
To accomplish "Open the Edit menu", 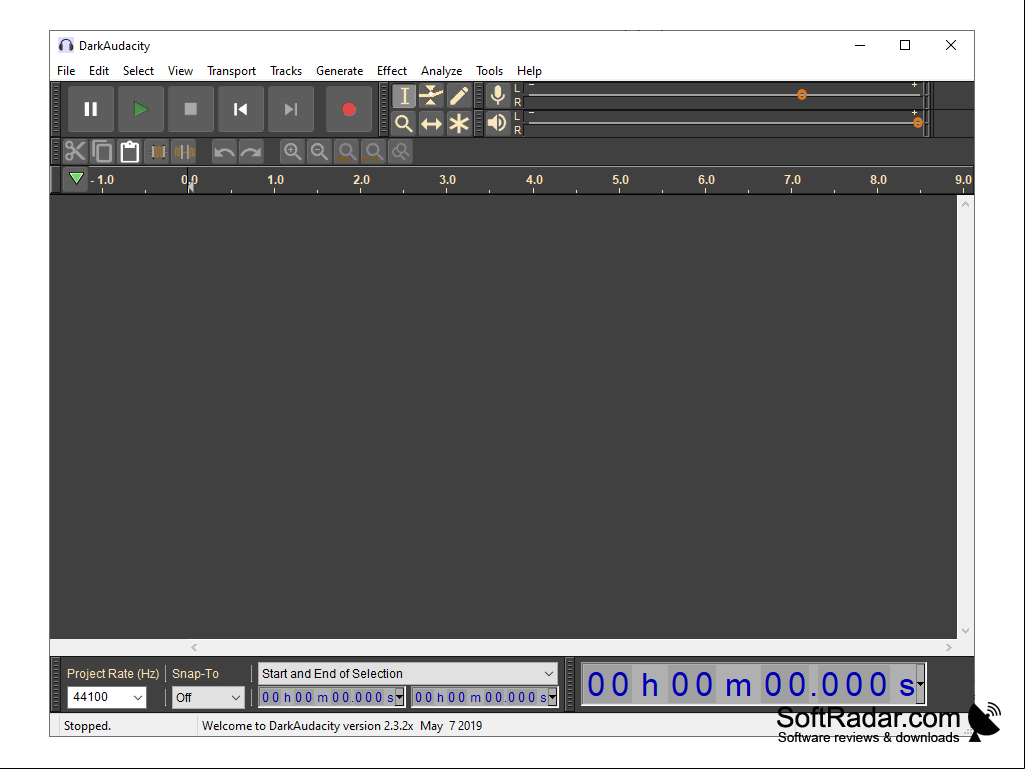I will [x=99, y=71].
